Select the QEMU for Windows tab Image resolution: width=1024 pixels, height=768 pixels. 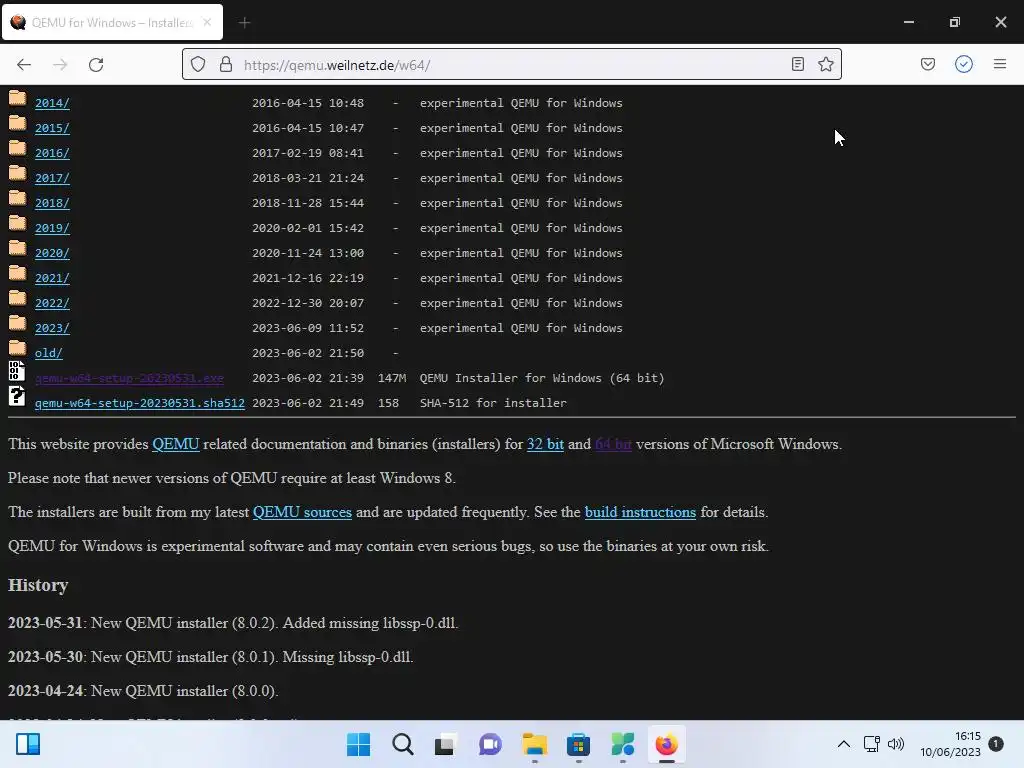(x=112, y=22)
